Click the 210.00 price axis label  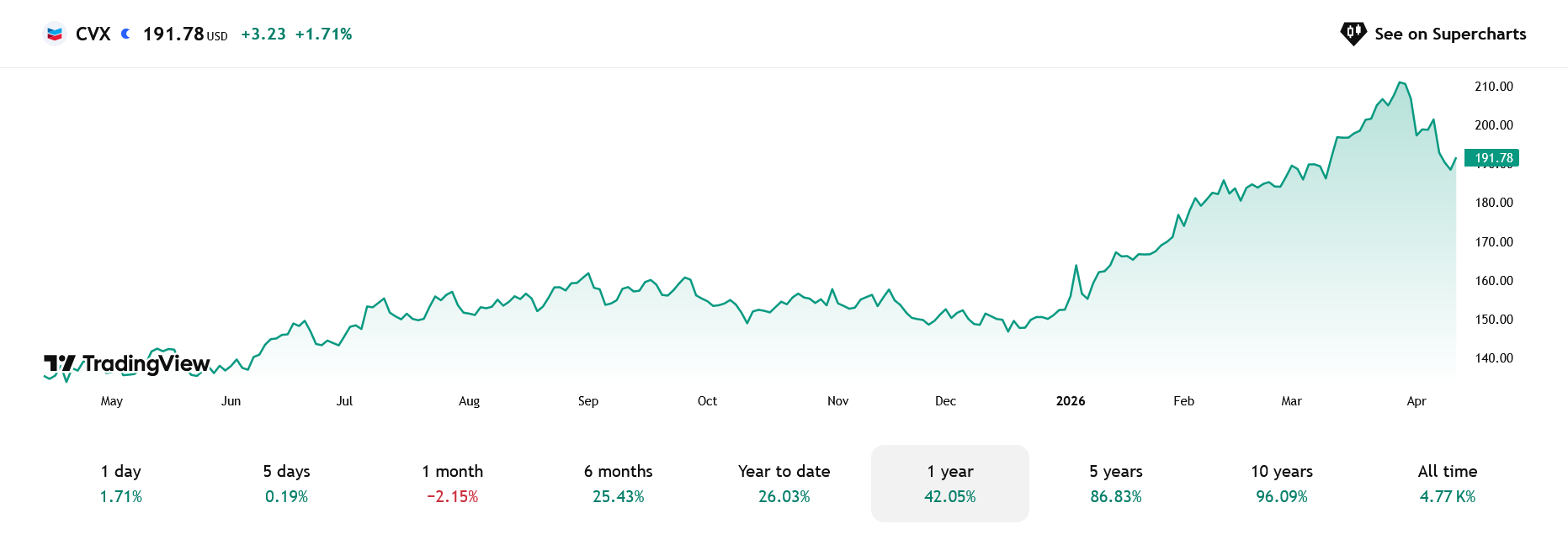(x=1493, y=87)
